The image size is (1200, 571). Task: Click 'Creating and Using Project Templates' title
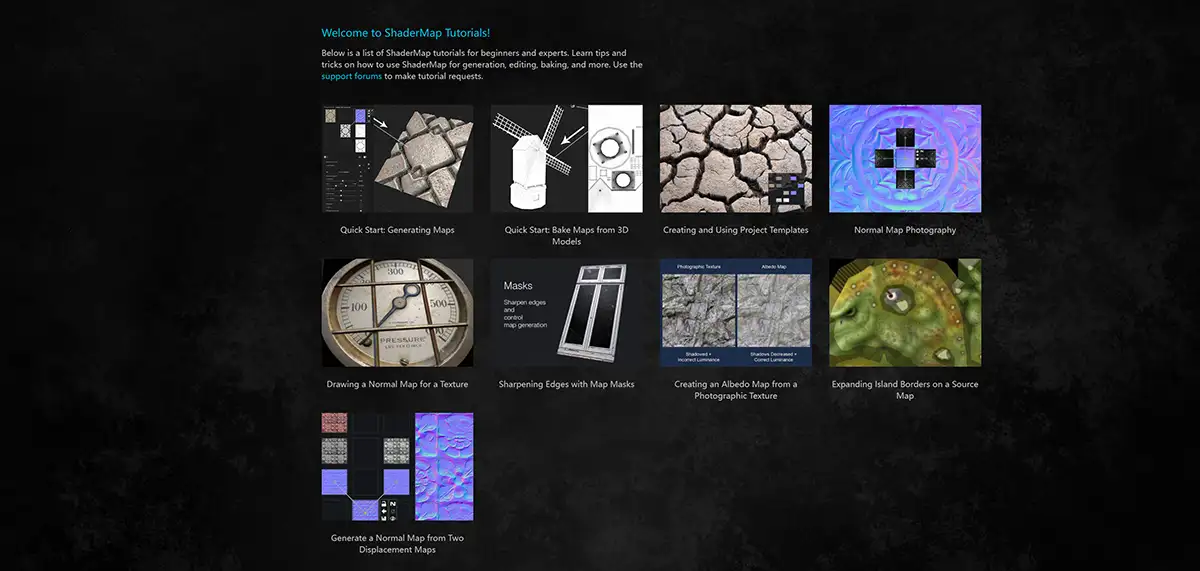point(735,230)
